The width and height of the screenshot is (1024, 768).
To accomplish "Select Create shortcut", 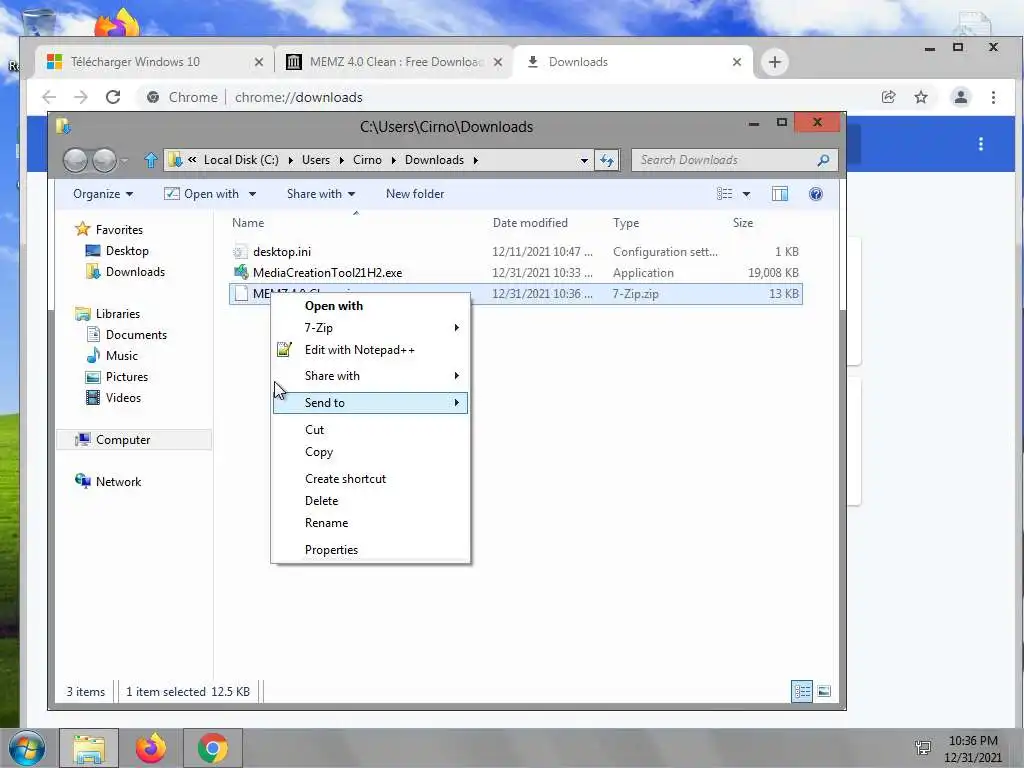I will coord(370,479).
